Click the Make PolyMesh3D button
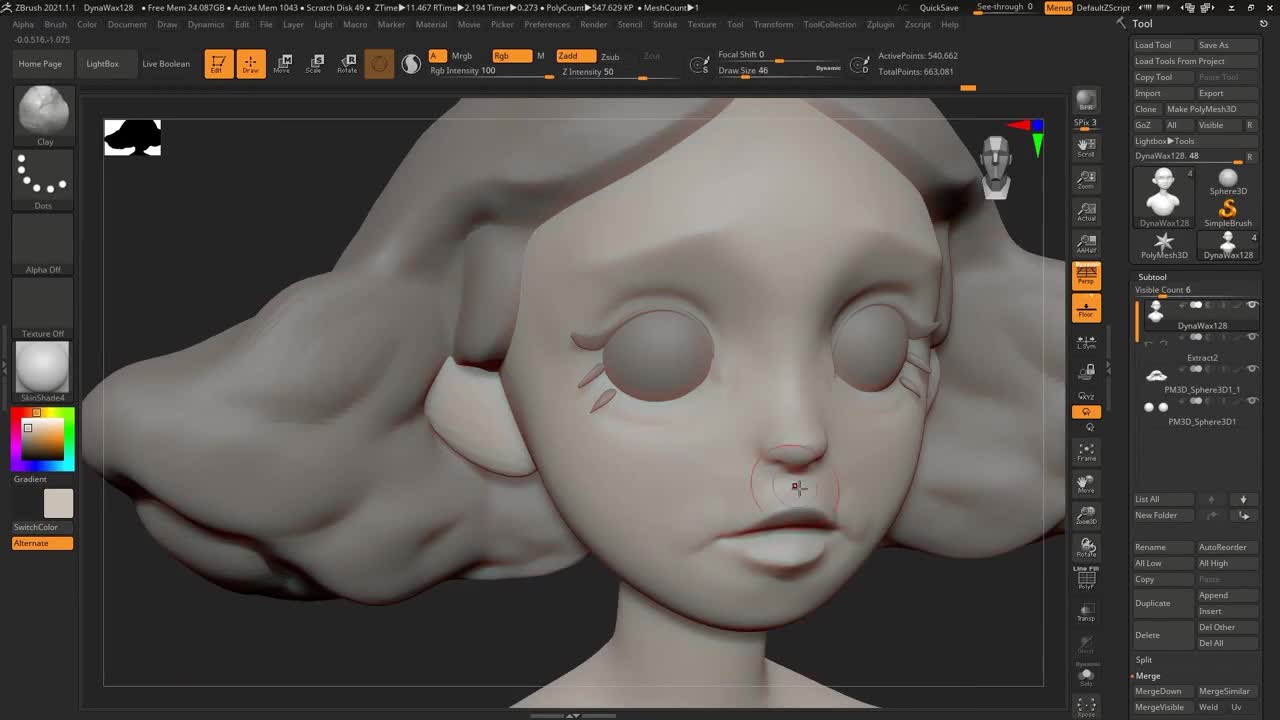 1211,109
